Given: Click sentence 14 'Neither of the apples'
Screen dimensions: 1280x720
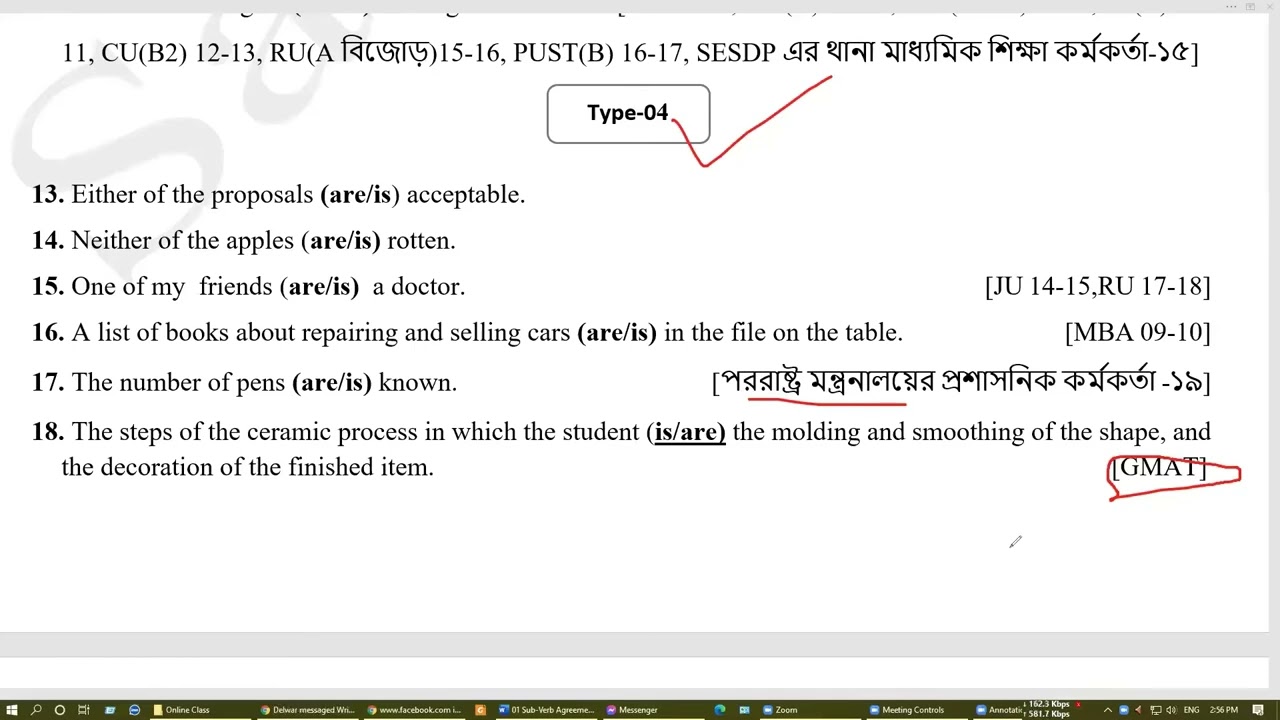Looking at the screenshot, I should pyautogui.click(x=244, y=240).
